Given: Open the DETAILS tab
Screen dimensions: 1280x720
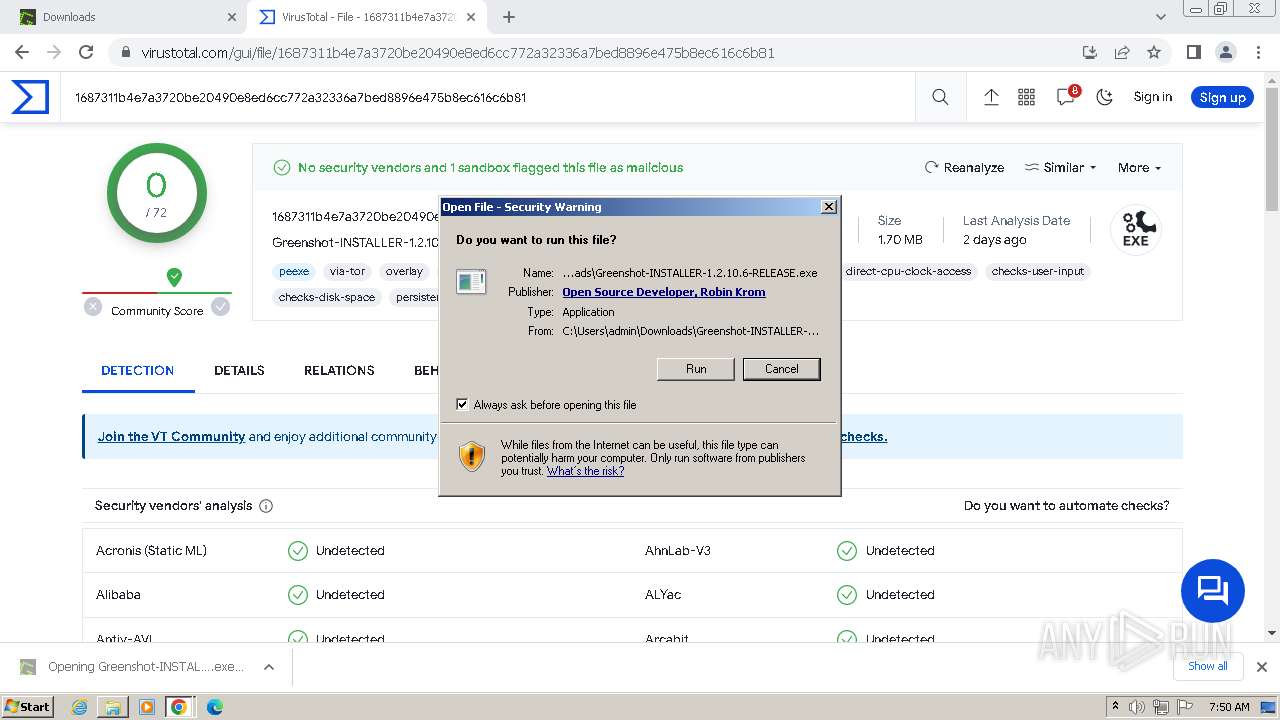Looking at the screenshot, I should point(239,370).
